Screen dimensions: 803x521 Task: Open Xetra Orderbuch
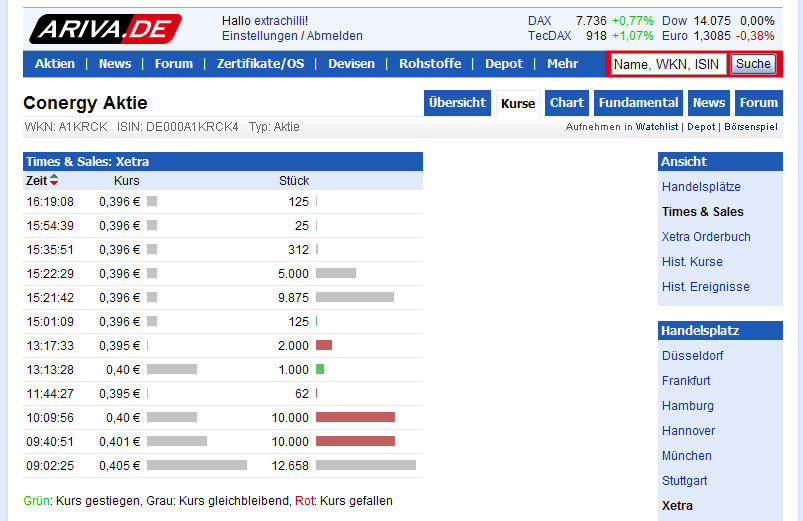[x=706, y=237]
